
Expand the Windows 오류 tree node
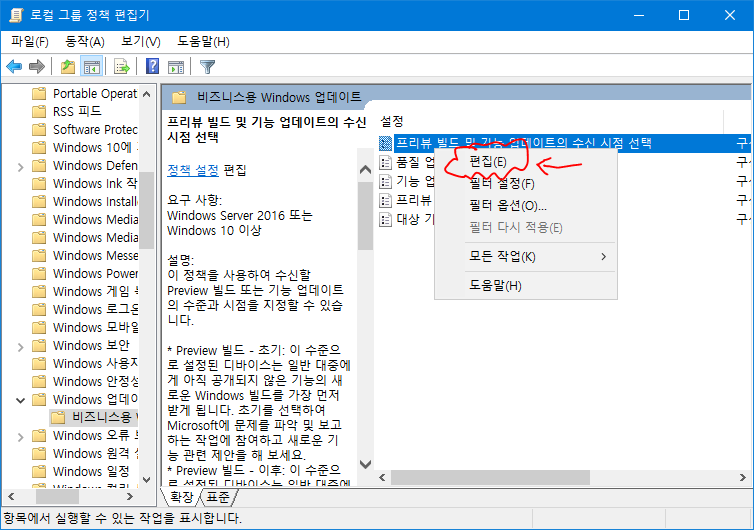click(x=20, y=437)
